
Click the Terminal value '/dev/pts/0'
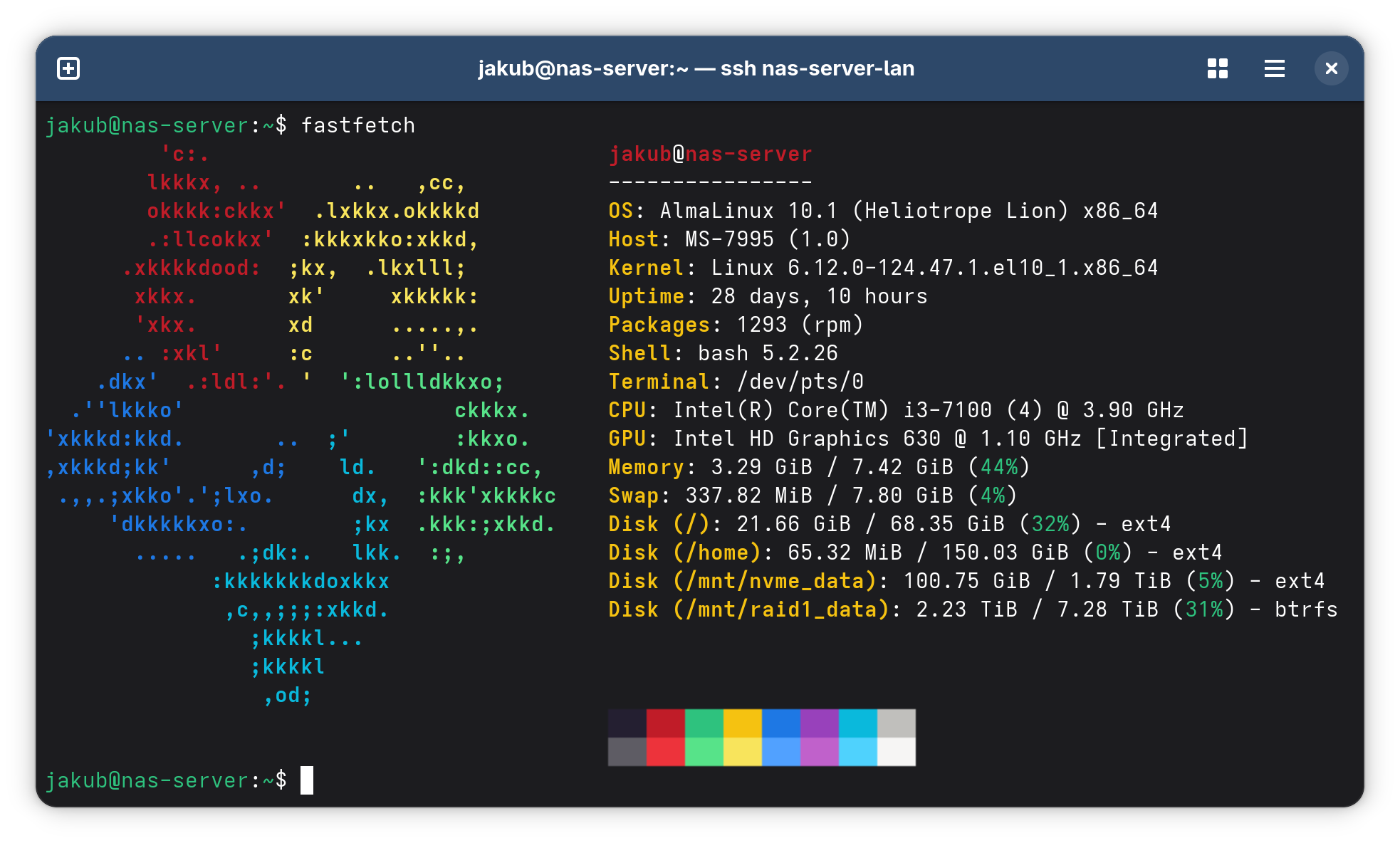800,382
